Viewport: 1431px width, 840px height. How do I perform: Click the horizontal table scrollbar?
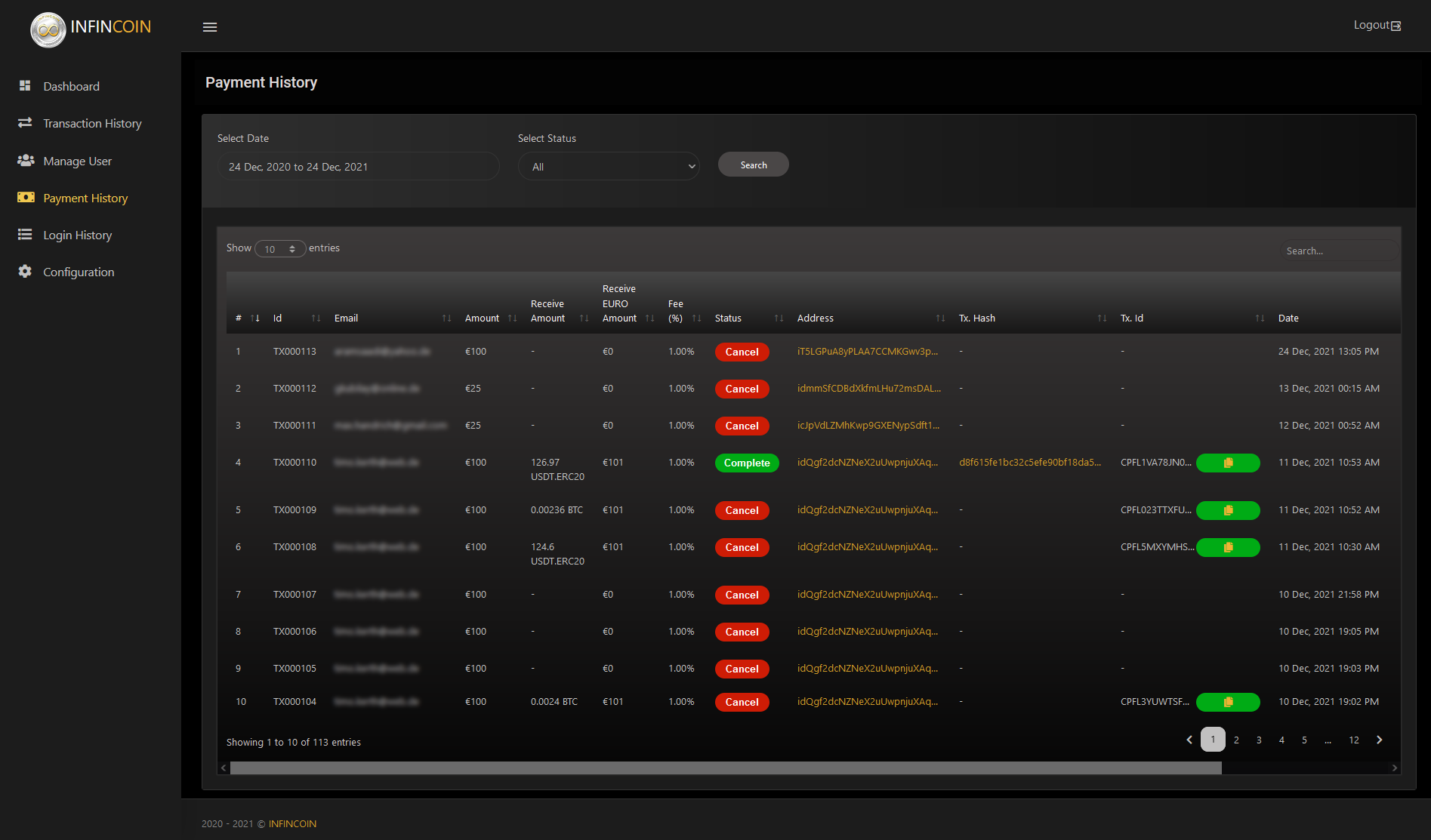pyautogui.click(x=725, y=768)
